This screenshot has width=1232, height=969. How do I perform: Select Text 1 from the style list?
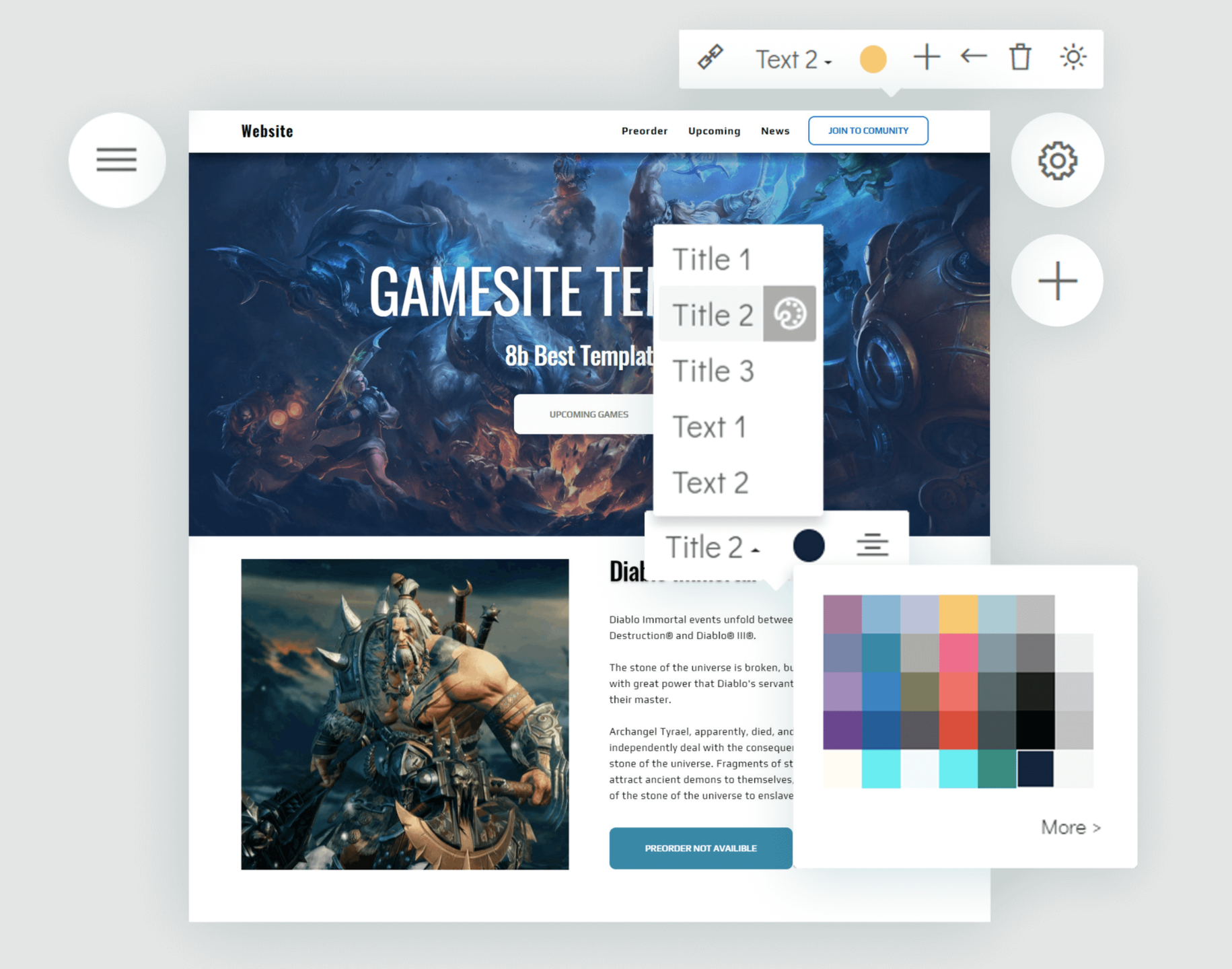point(709,427)
